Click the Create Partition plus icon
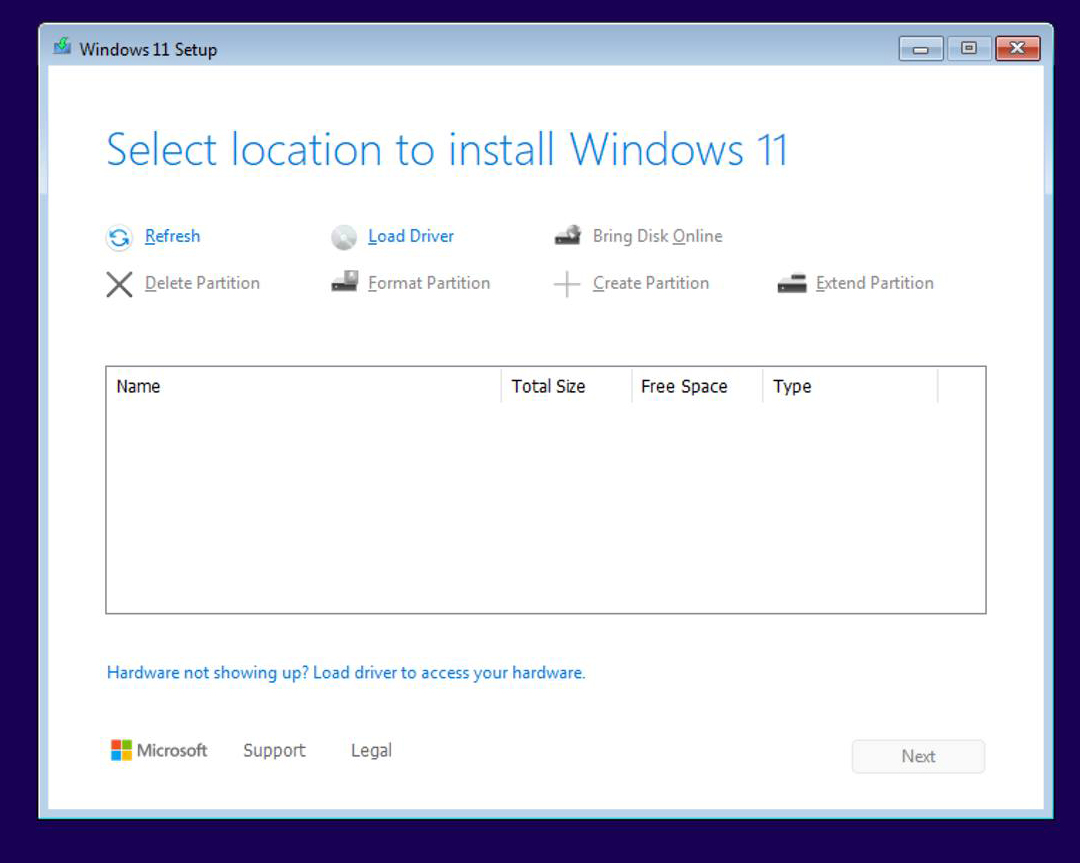Viewport: 1080px width, 863px height. point(567,283)
